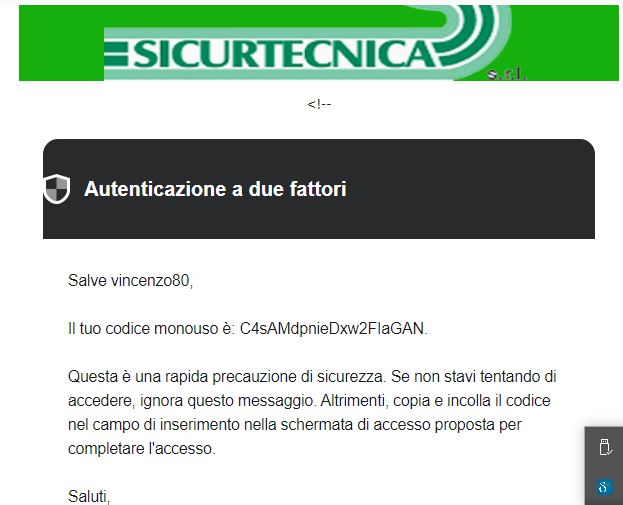Click the green striped emblem left of SICURTECNICA
Viewport: 623px width, 505px height.
click(x=116, y=54)
